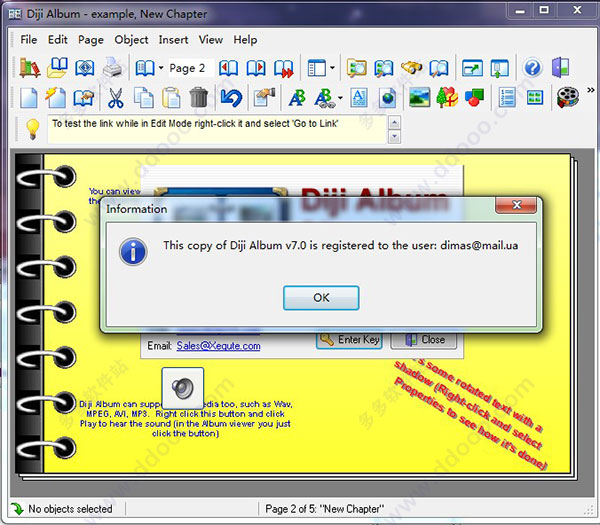Click the Close button in about window

click(x=424, y=339)
